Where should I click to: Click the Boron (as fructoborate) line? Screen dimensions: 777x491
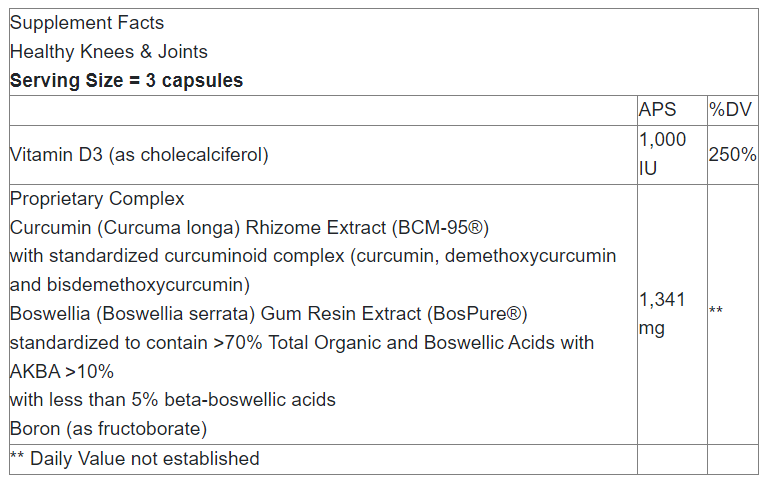point(108,429)
